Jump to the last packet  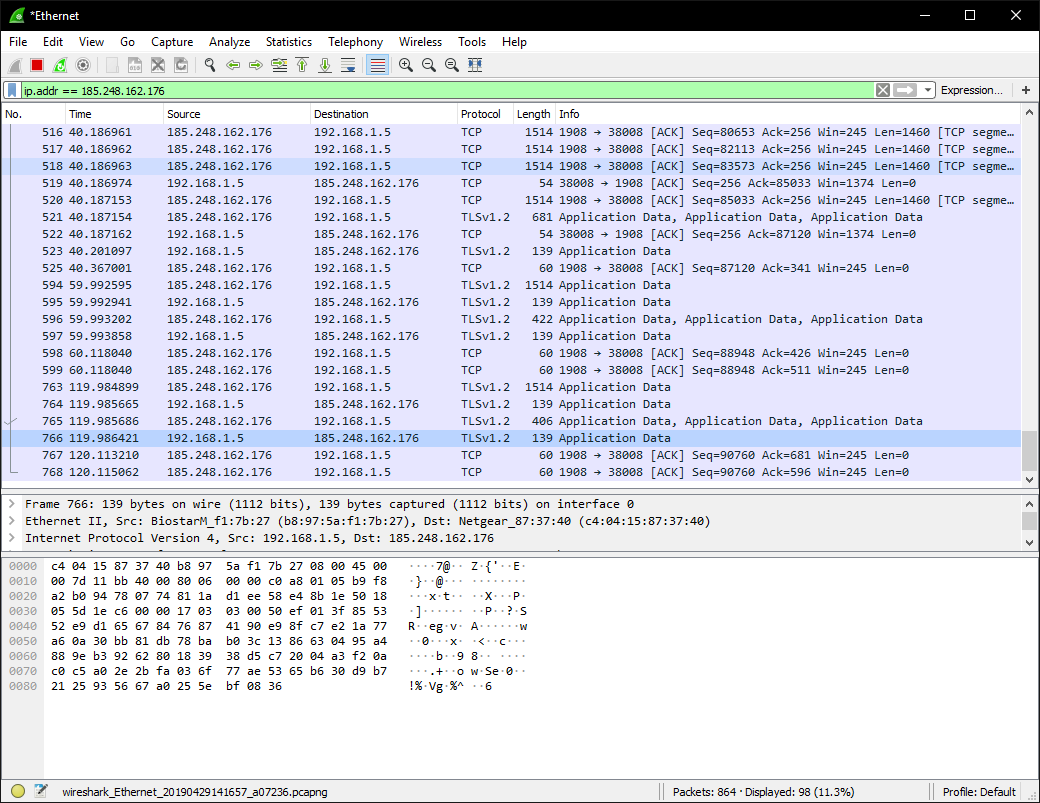(x=325, y=65)
